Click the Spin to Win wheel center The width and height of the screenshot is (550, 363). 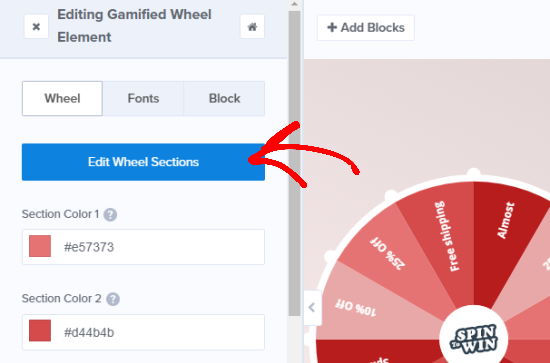[474, 339]
